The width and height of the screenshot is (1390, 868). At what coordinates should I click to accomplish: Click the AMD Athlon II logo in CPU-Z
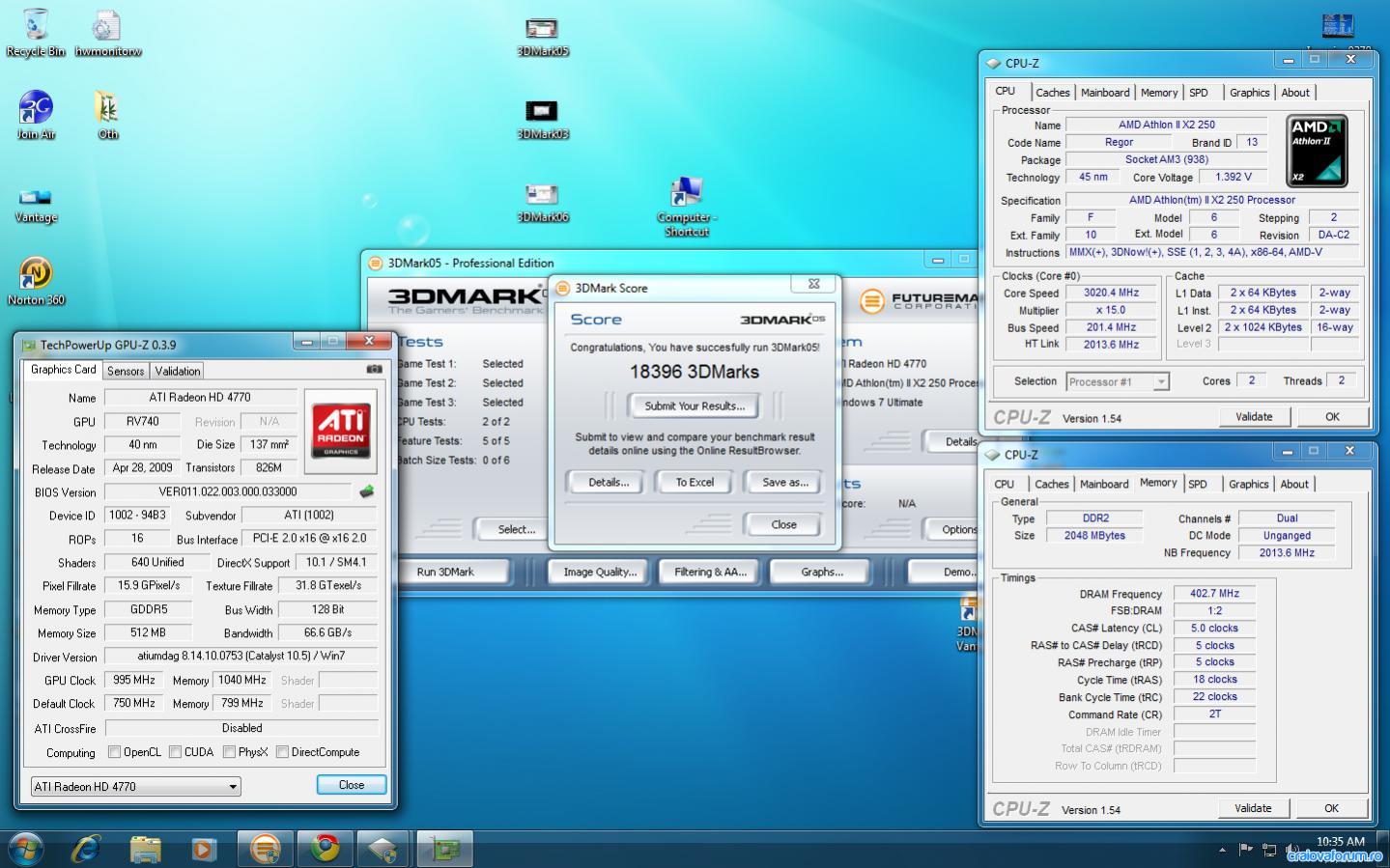(1318, 151)
